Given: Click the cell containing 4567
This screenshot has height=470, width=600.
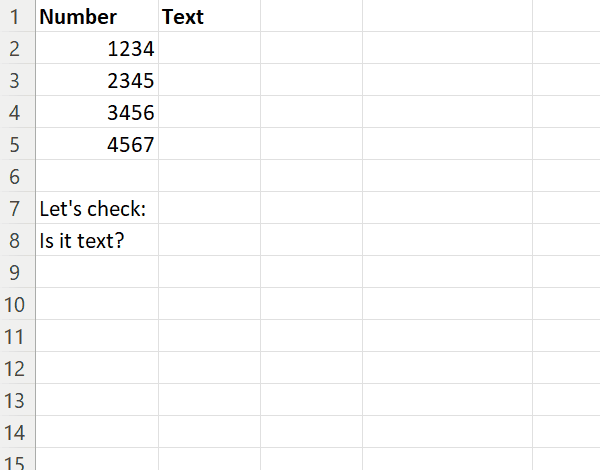Looking at the screenshot, I should tap(96, 144).
